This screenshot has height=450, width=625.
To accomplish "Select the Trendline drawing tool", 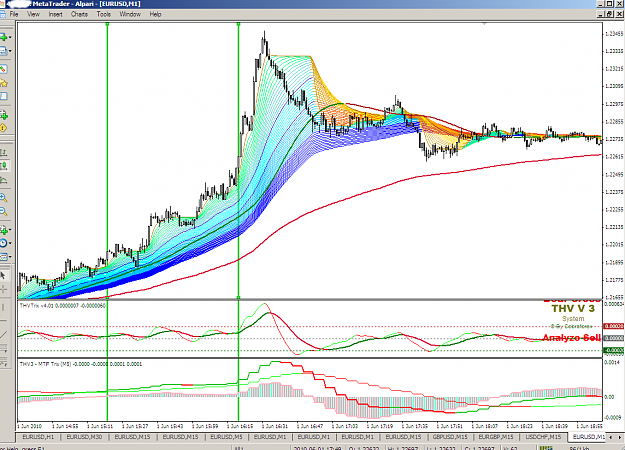I will pyautogui.click(x=4, y=334).
